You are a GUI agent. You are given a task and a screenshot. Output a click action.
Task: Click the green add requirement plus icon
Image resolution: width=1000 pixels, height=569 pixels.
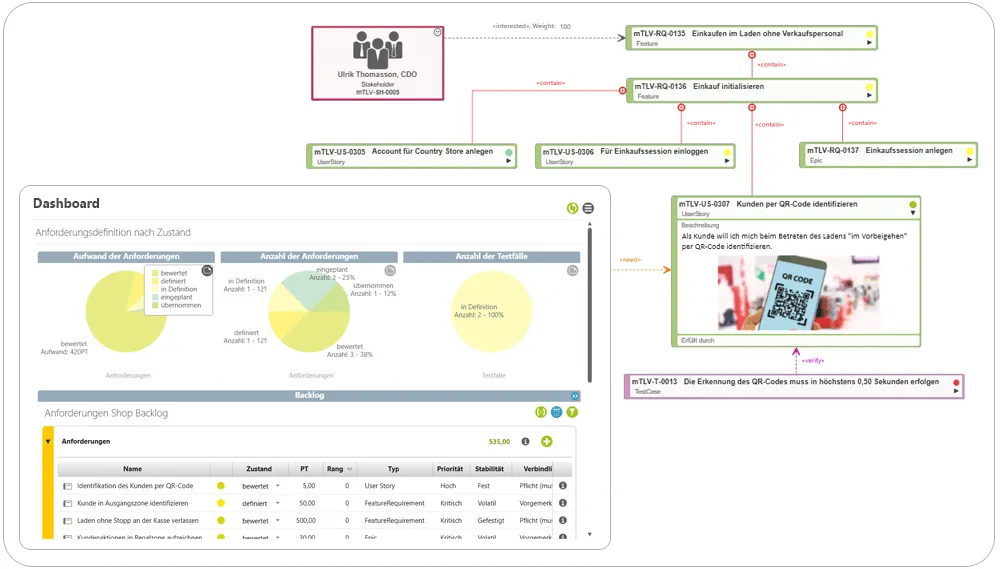pyautogui.click(x=547, y=441)
